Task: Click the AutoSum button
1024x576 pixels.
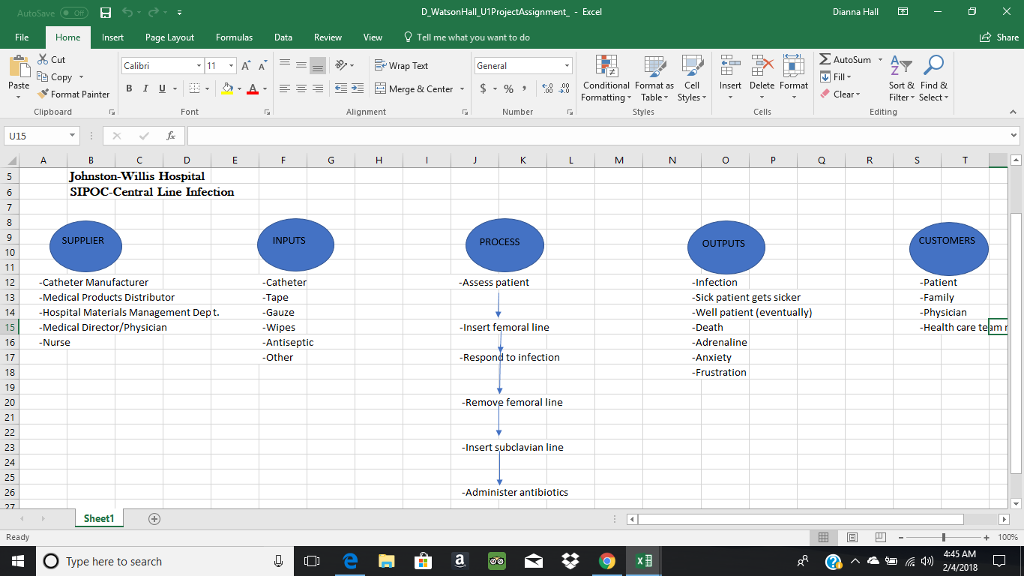Action: click(844, 60)
